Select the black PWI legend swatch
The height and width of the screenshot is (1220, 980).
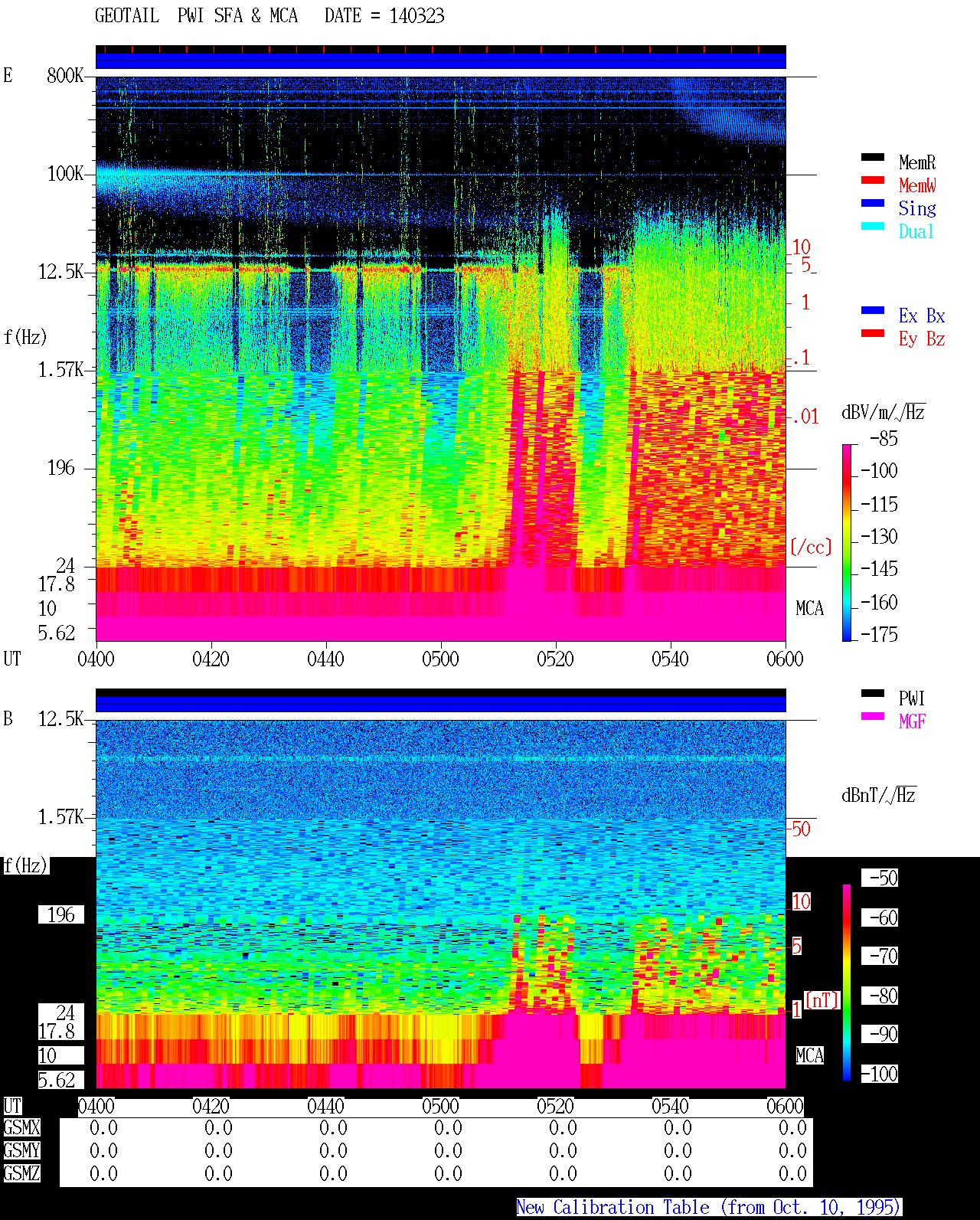(873, 694)
